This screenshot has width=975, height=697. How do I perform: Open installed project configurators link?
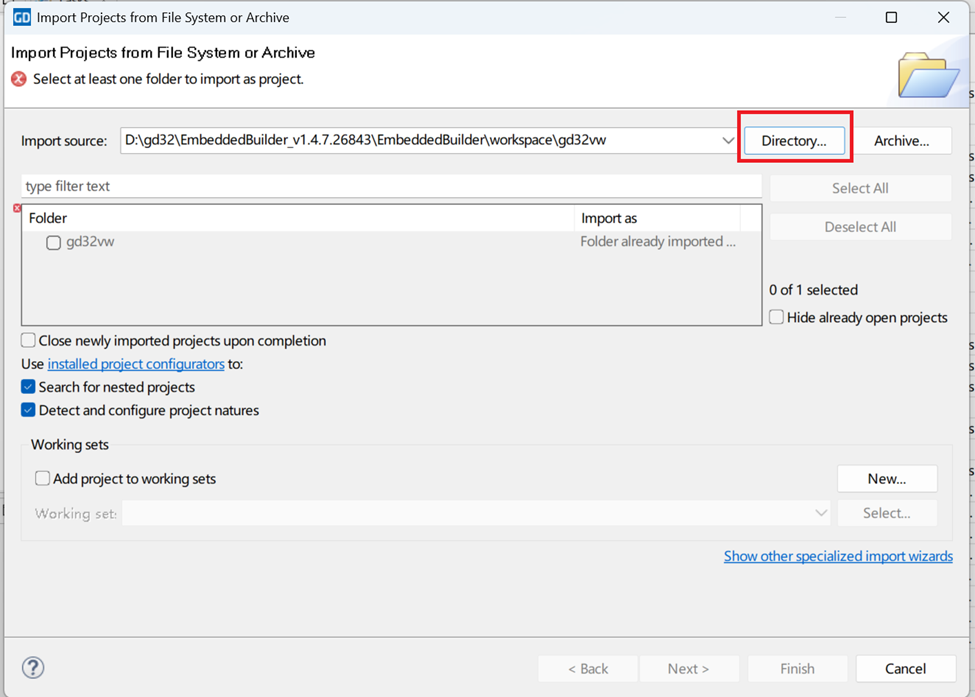click(x=136, y=364)
